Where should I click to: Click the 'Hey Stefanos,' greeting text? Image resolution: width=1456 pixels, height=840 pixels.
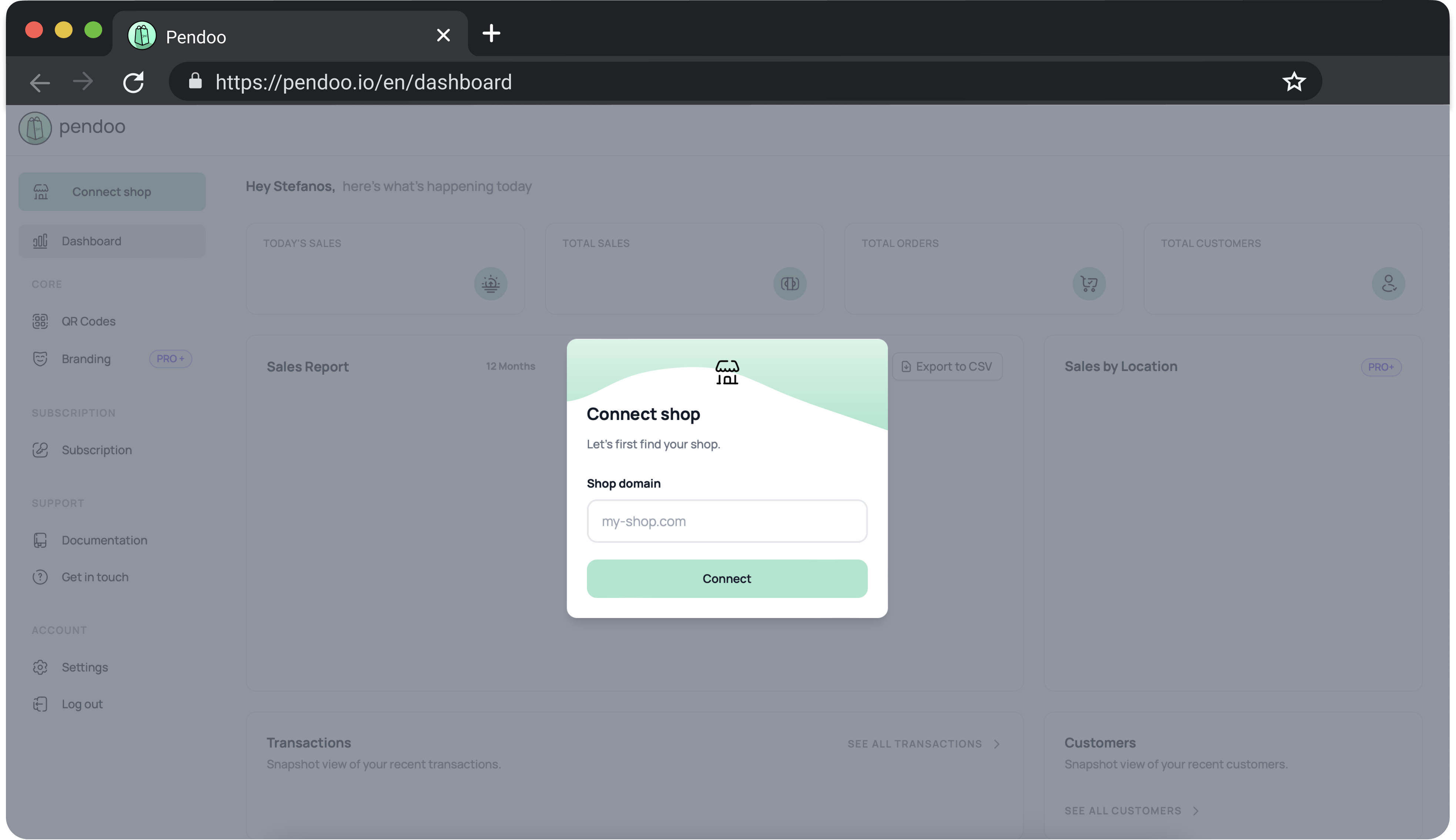pyautogui.click(x=290, y=187)
